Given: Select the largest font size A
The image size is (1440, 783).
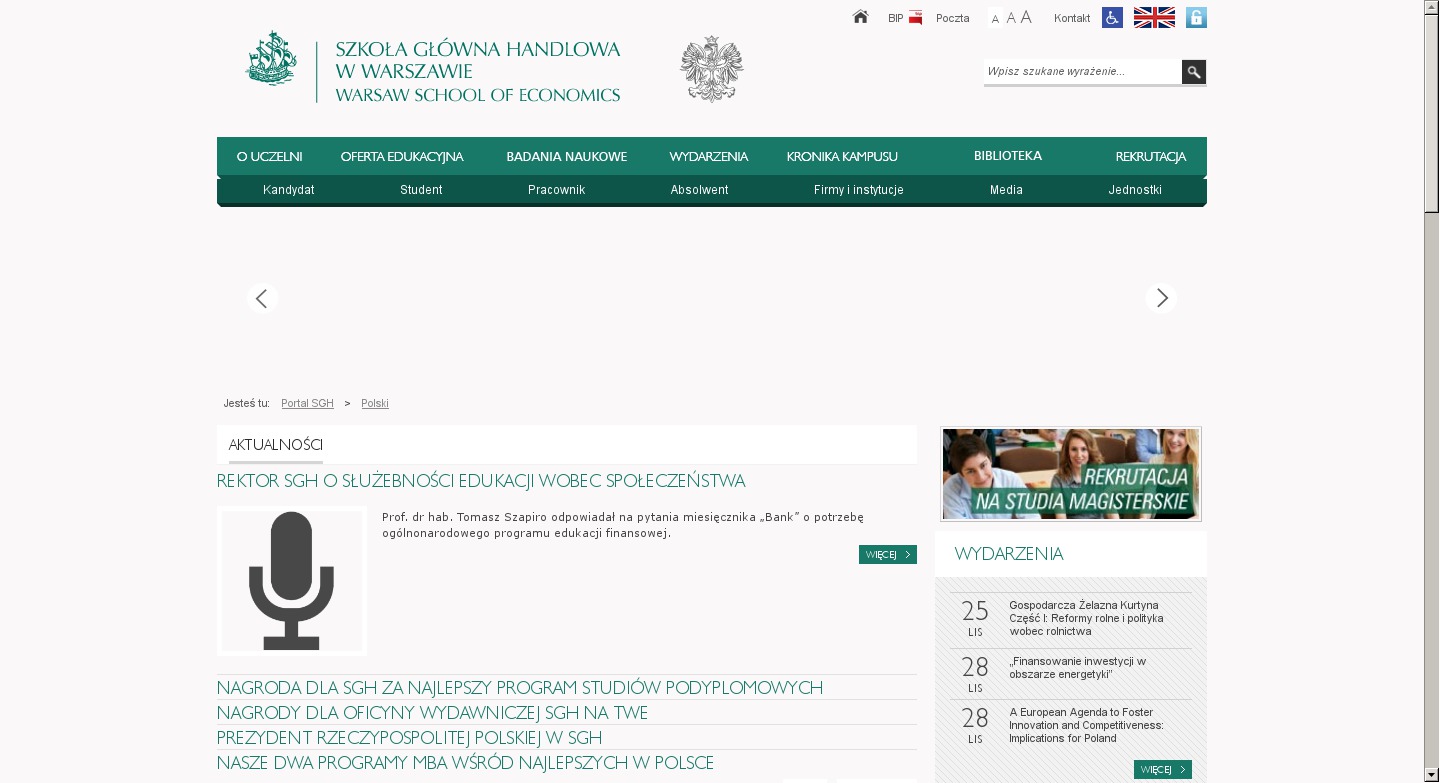Looking at the screenshot, I should 1026,17.
